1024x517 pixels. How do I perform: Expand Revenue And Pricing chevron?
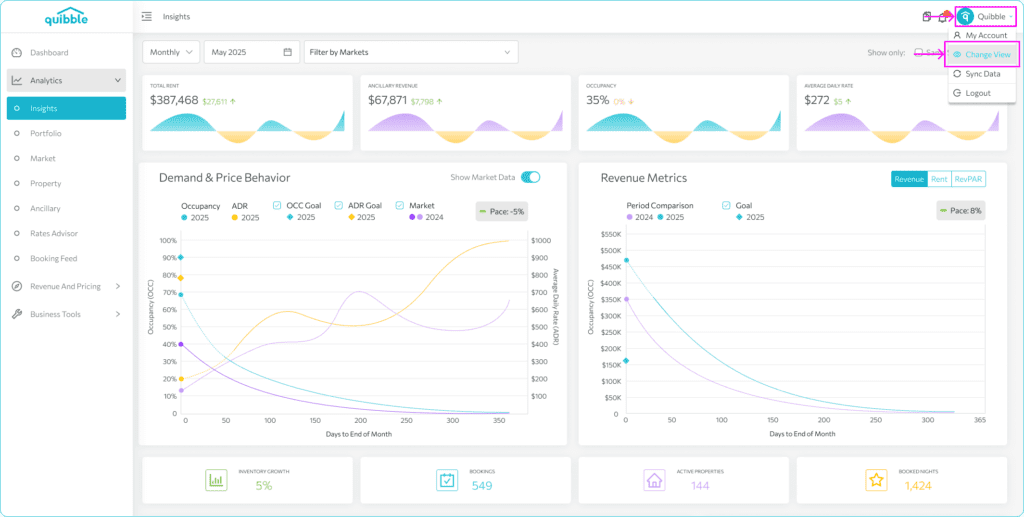point(118,287)
